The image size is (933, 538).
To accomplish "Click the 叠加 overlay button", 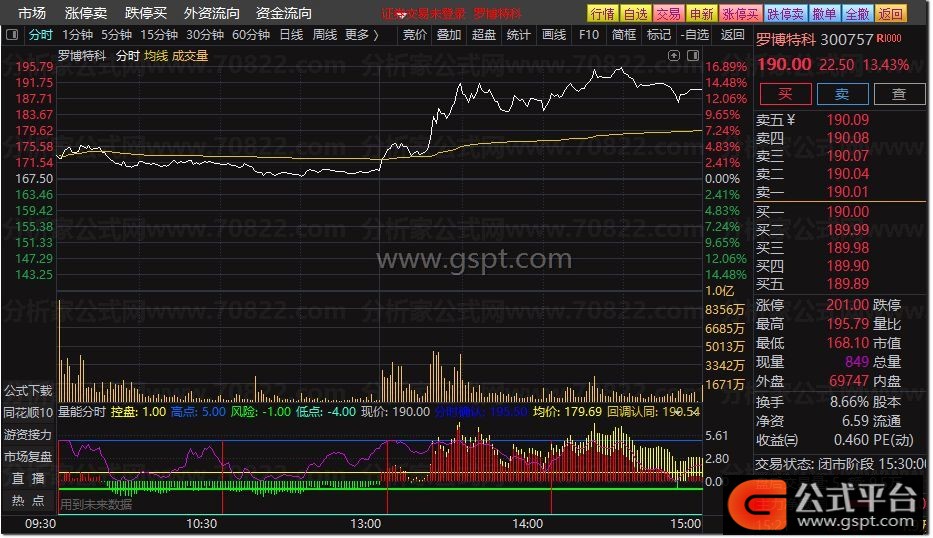I will pyautogui.click(x=449, y=35).
